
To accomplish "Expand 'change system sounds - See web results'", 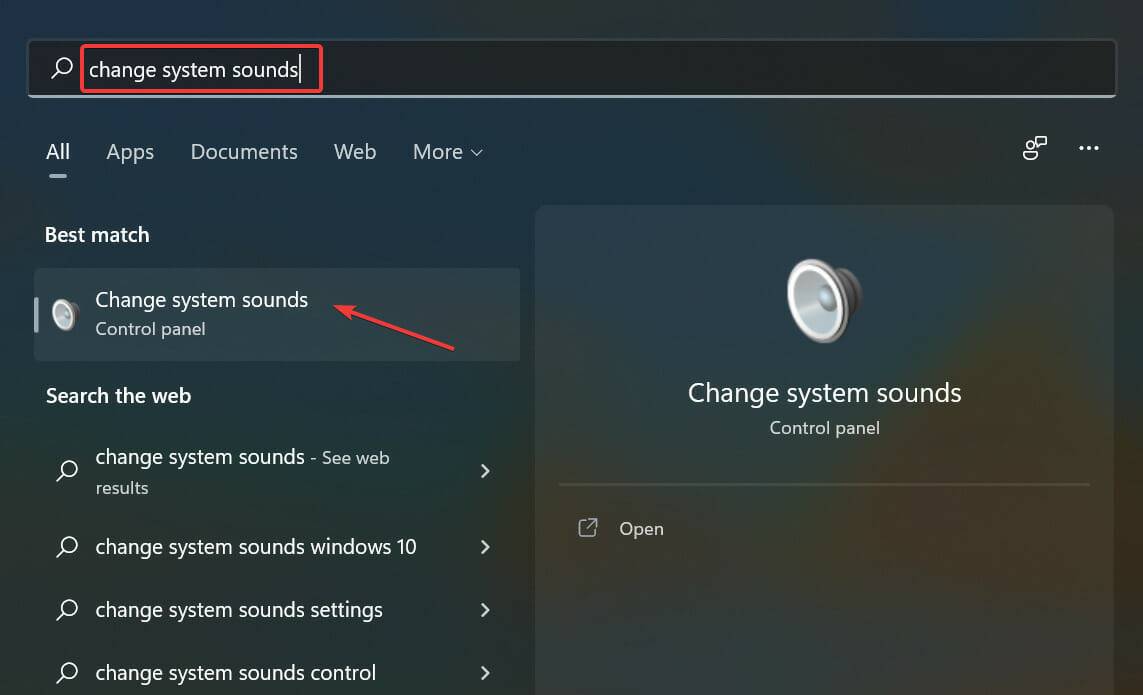I will click(x=485, y=471).
